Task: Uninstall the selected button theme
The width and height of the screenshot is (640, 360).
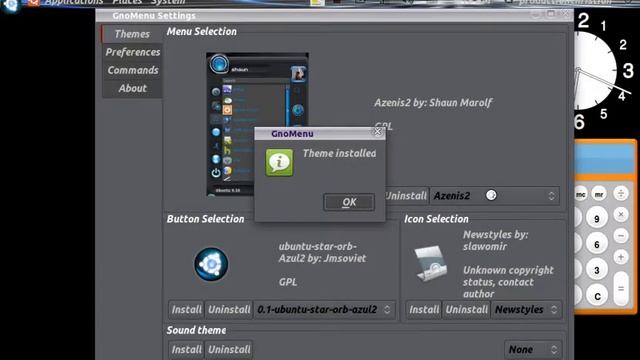Action: coord(229,309)
